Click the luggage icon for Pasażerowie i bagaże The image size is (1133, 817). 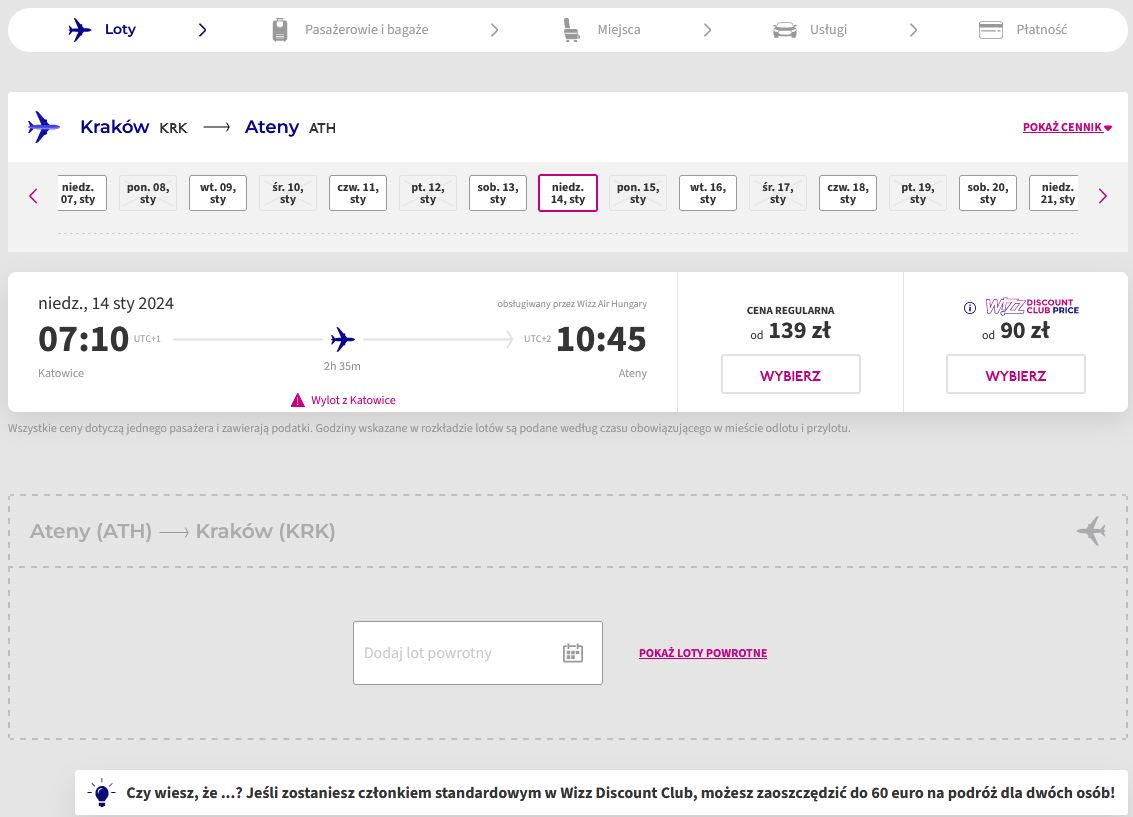pyautogui.click(x=280, y=30)
